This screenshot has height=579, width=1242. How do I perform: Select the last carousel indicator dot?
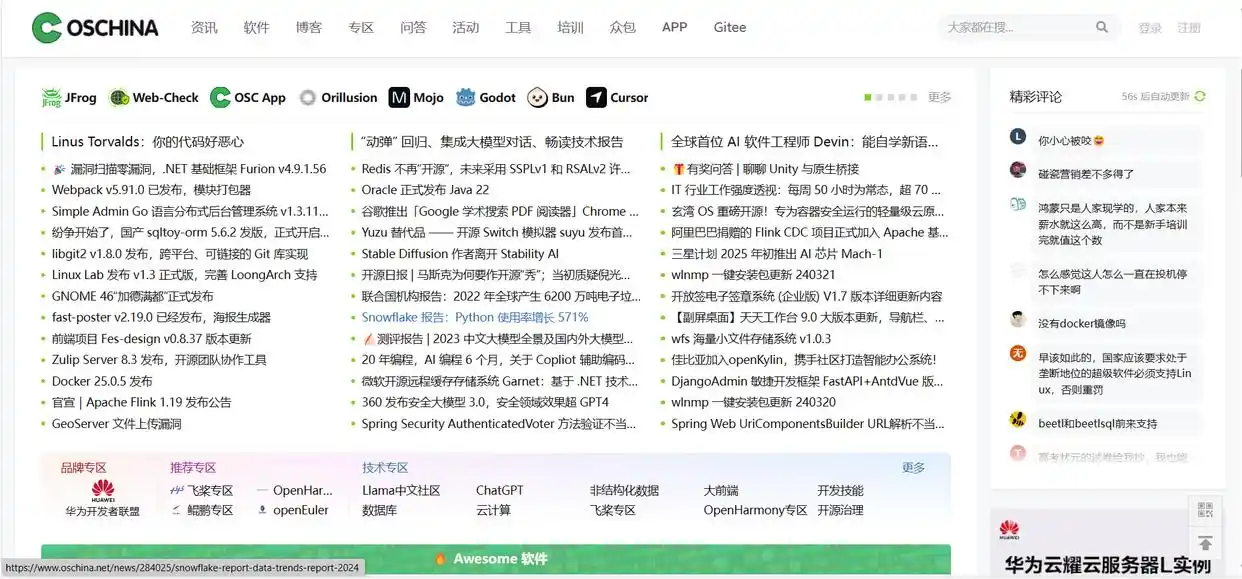click(x=913, y=98)
